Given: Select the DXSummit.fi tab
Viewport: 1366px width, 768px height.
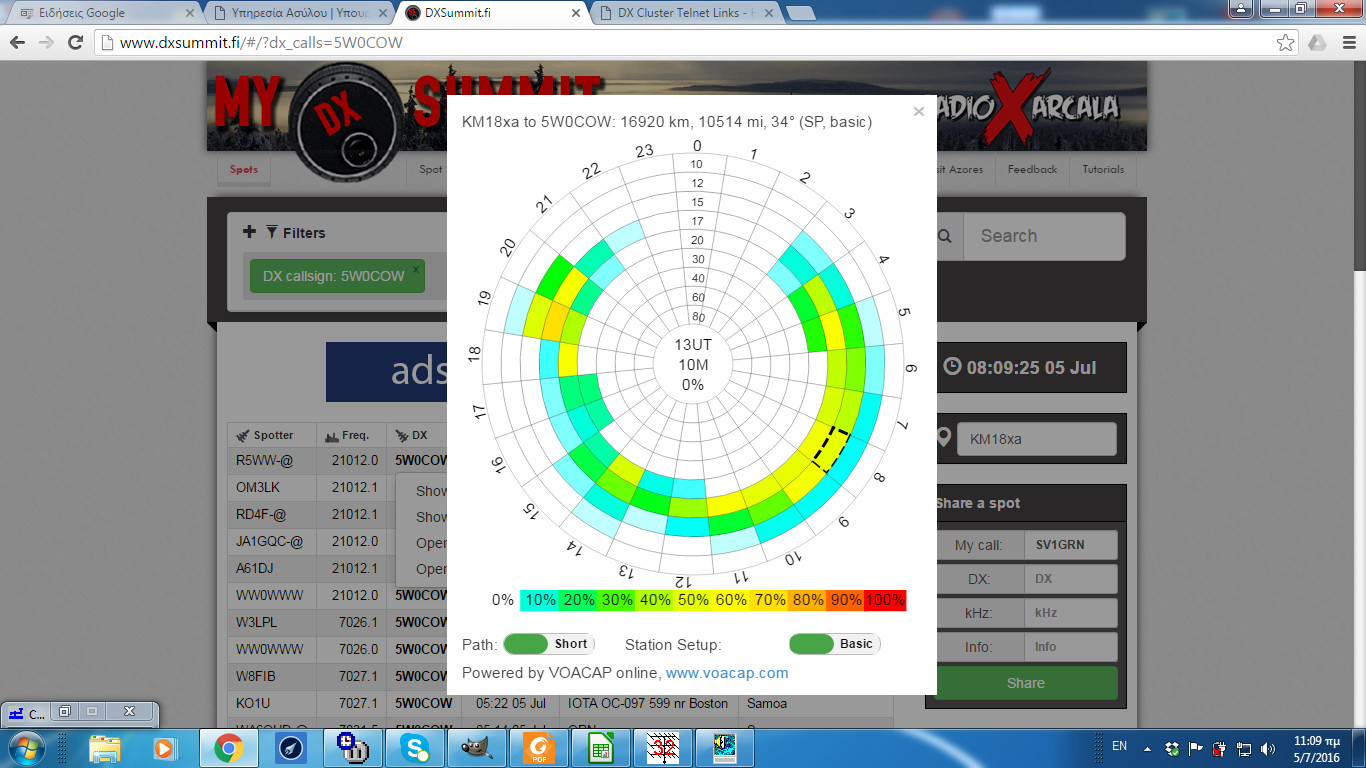Looking at the screenshot, I should [490, 13].
